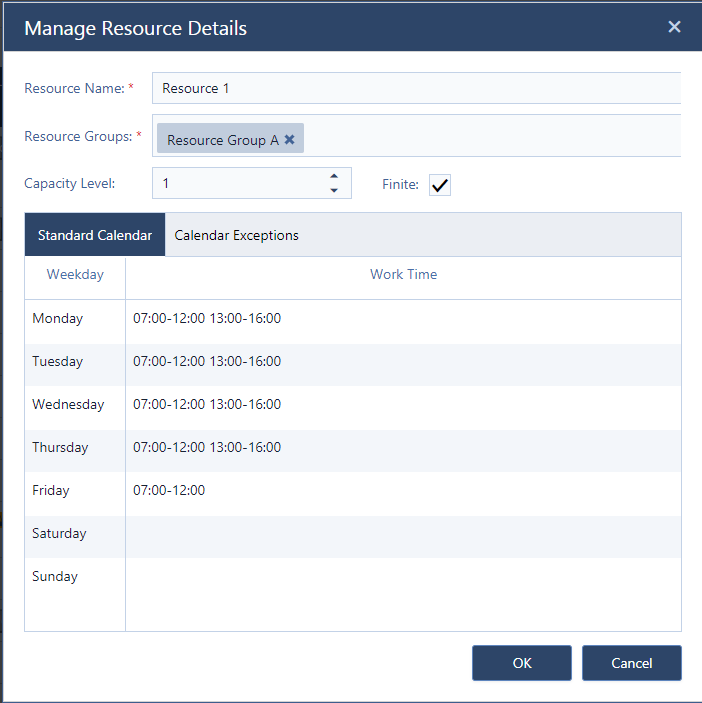Click the Saturday weekday label
This screenshot has width=702, height=703.
click(x=59, y=534)
